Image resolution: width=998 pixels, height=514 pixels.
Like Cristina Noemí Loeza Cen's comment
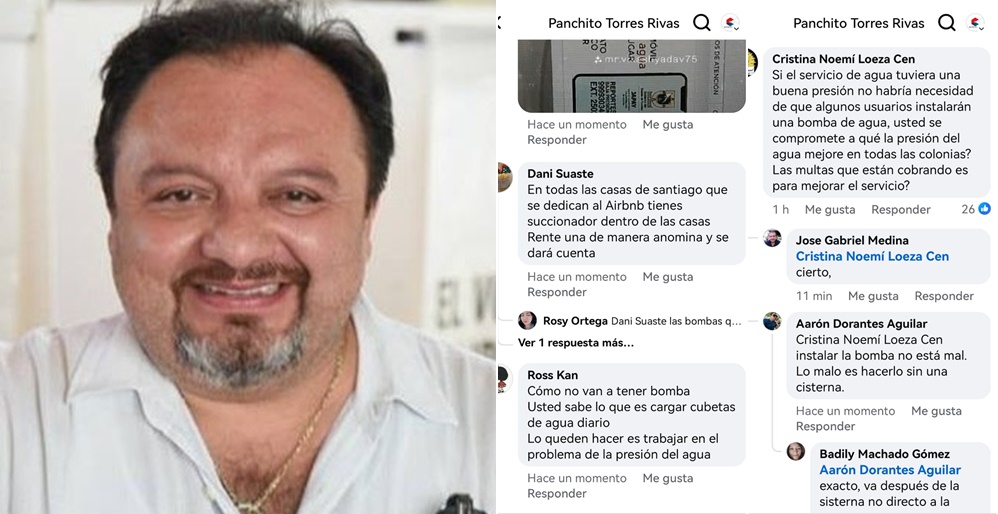[x=830, y=209]
